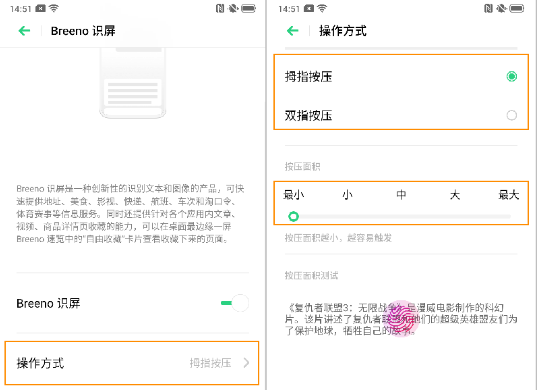
Task: Set press area to 最大
Action: 508,195
